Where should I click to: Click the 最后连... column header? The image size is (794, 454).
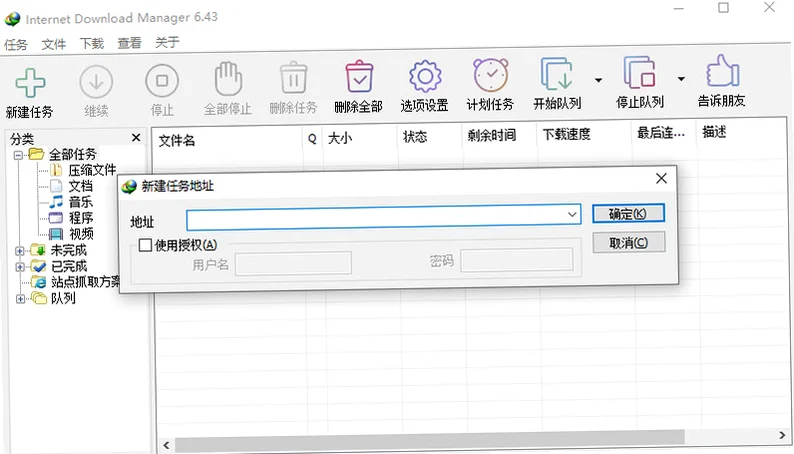coord(661,133)
